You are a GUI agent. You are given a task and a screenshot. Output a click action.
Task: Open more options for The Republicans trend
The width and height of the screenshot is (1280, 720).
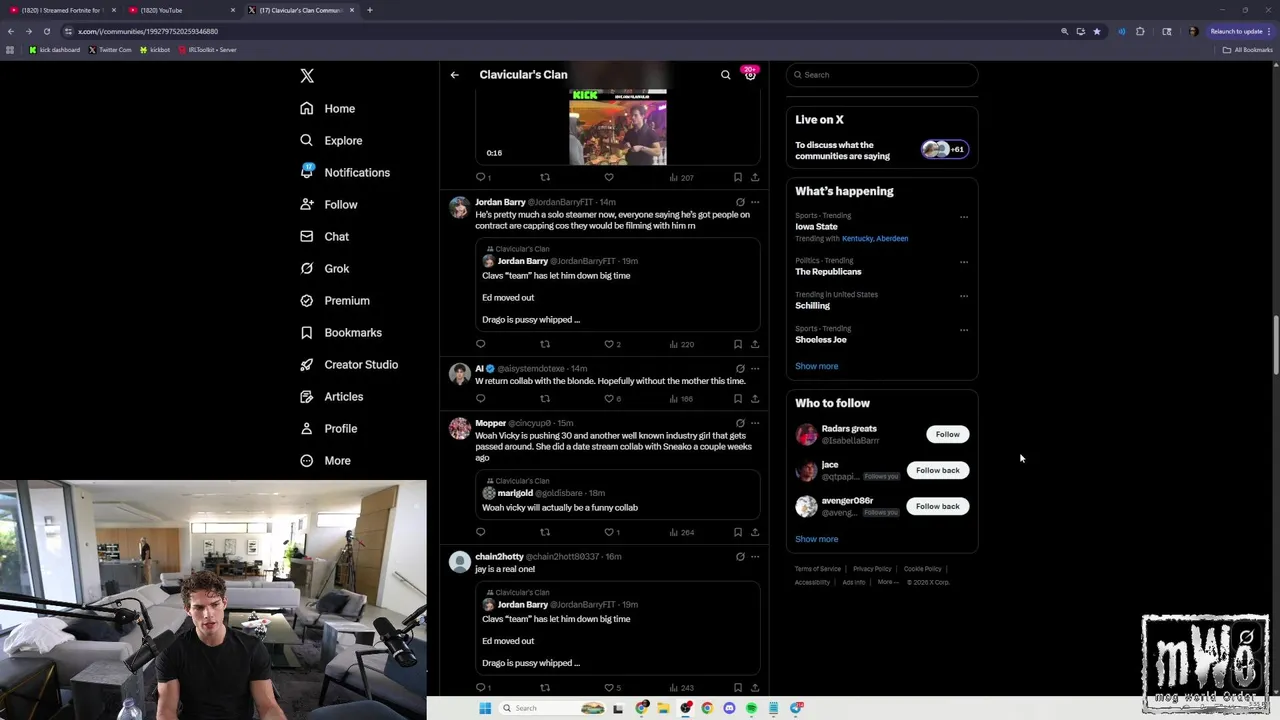click(x=964, y=262)
